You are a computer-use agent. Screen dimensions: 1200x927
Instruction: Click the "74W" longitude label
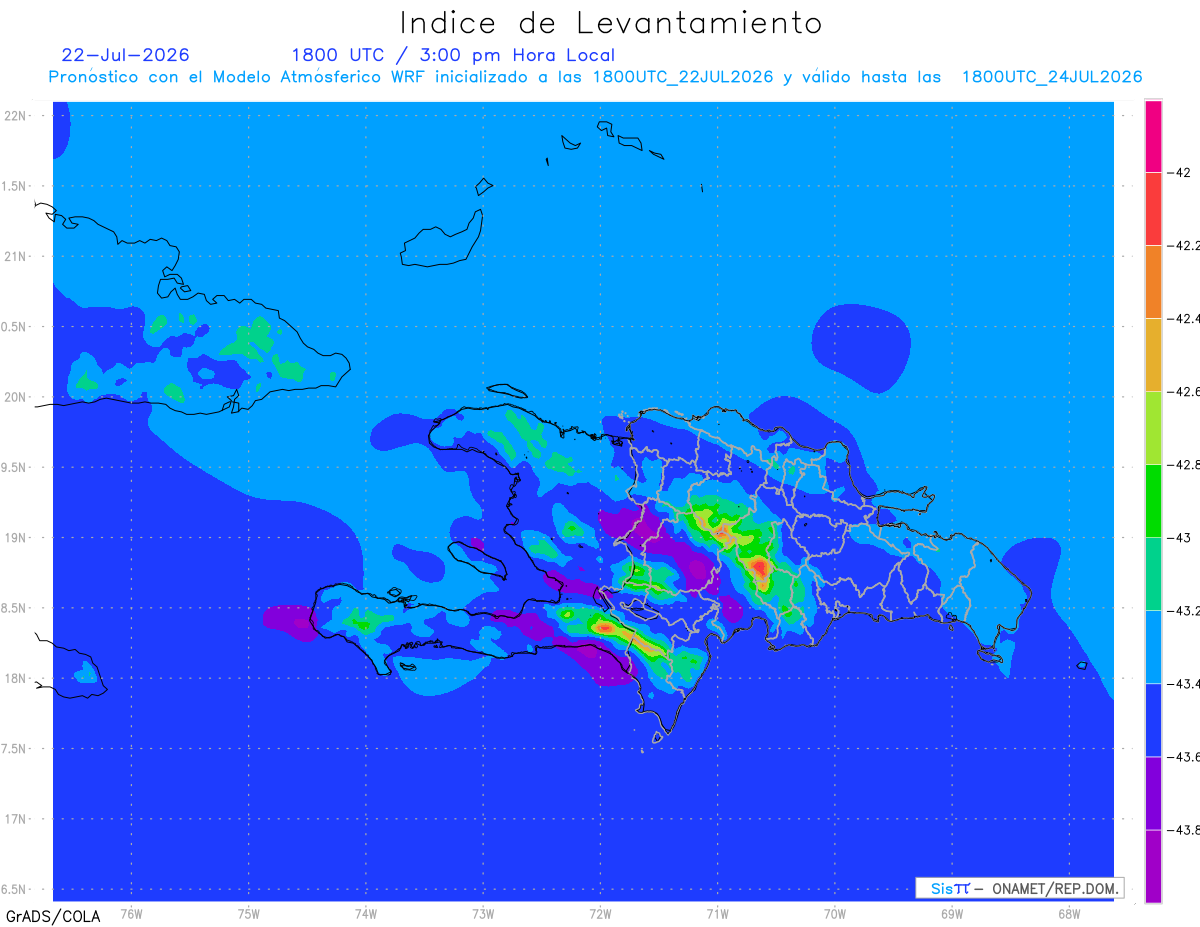pyautogui.click(x=366, y=914)
